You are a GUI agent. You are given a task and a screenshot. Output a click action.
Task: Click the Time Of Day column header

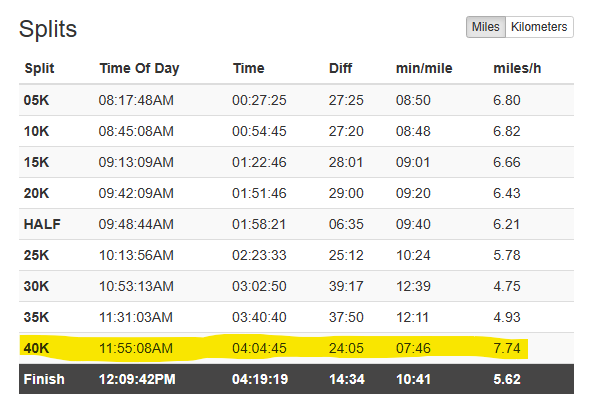[140, 68]
